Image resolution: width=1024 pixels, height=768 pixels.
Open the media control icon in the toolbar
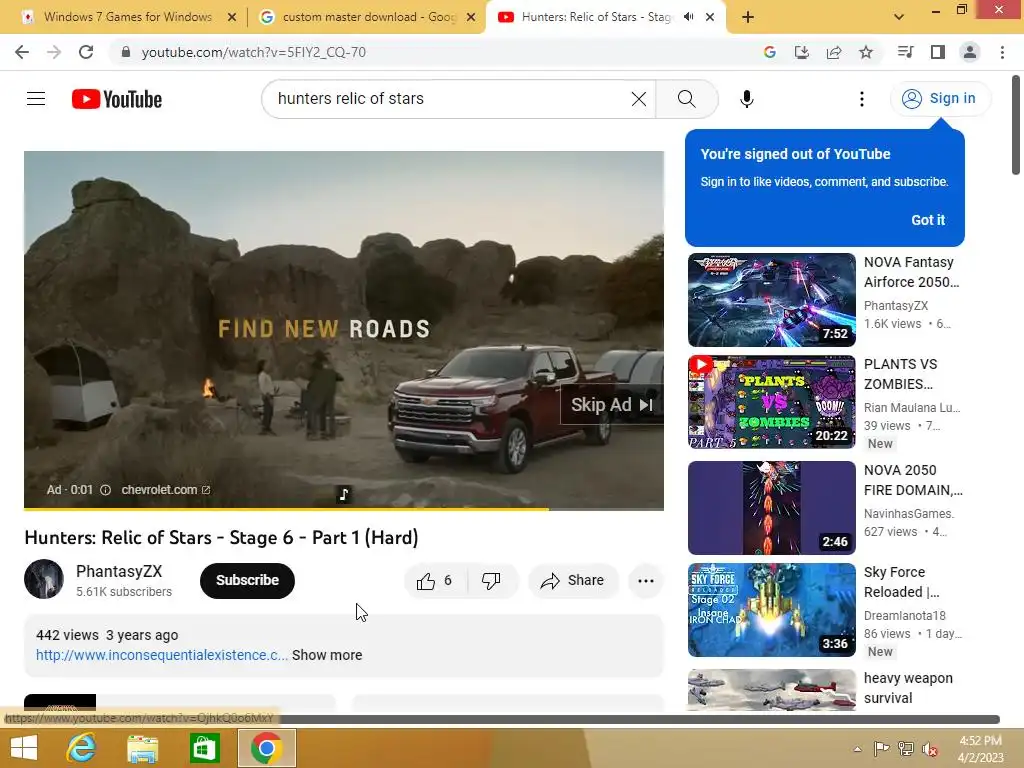905,52
